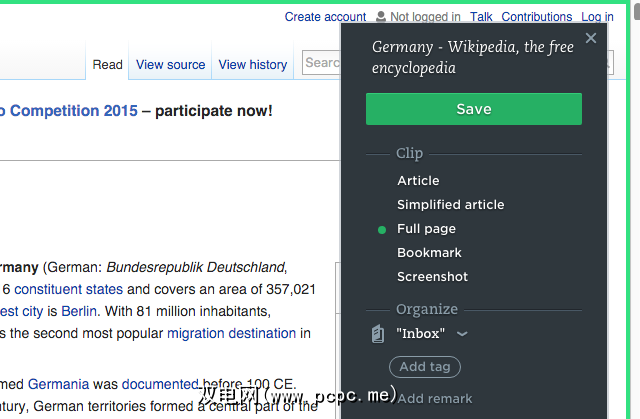Select the Full page clip option
This screenshot has height=419, width=640.
pyautogui.click(x=426, y=229)
